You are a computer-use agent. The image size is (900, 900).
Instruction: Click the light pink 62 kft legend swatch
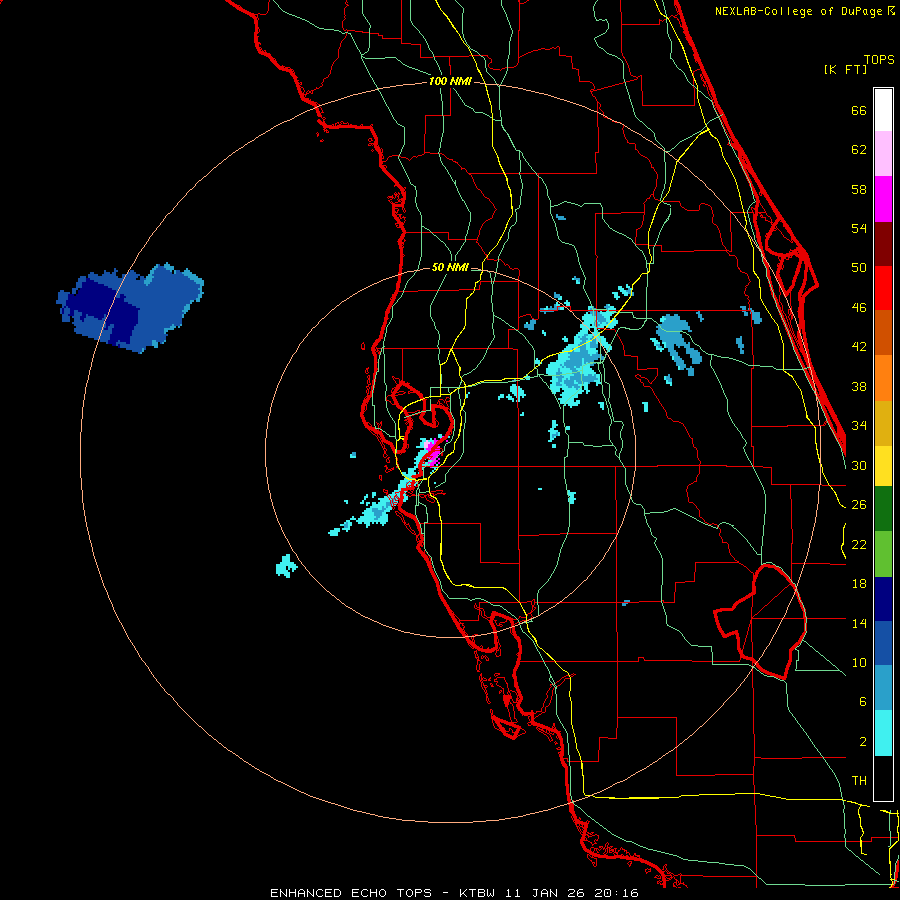point(883,153)
